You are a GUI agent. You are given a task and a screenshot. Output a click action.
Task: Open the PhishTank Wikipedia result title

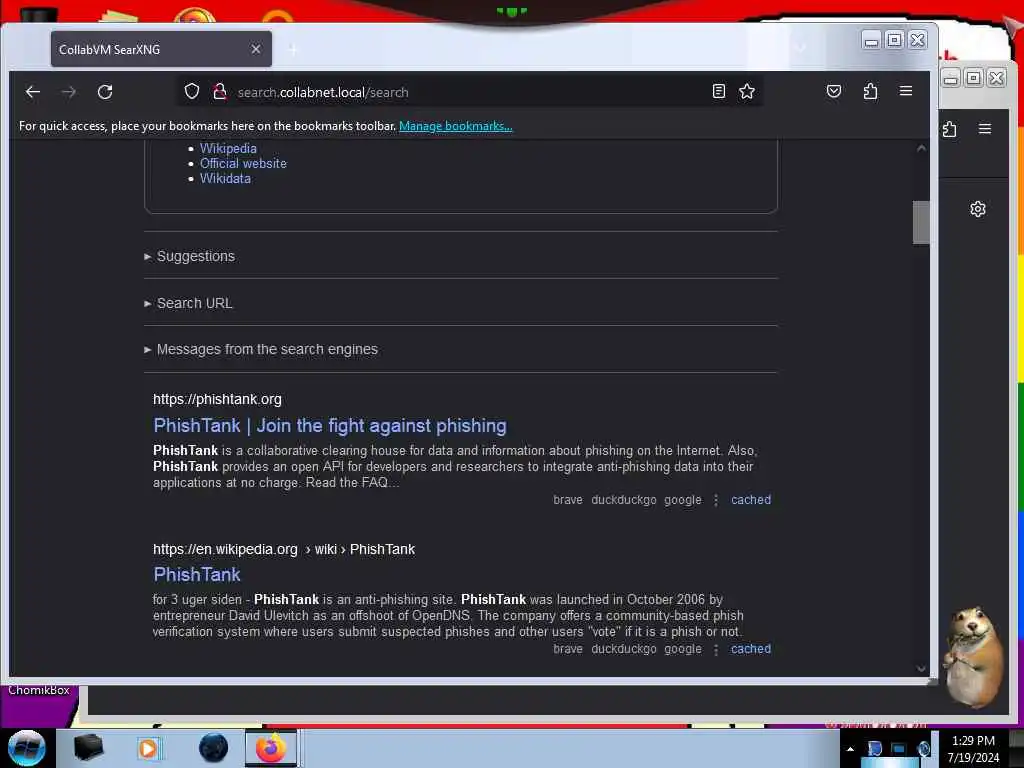(x=197, y=575)
